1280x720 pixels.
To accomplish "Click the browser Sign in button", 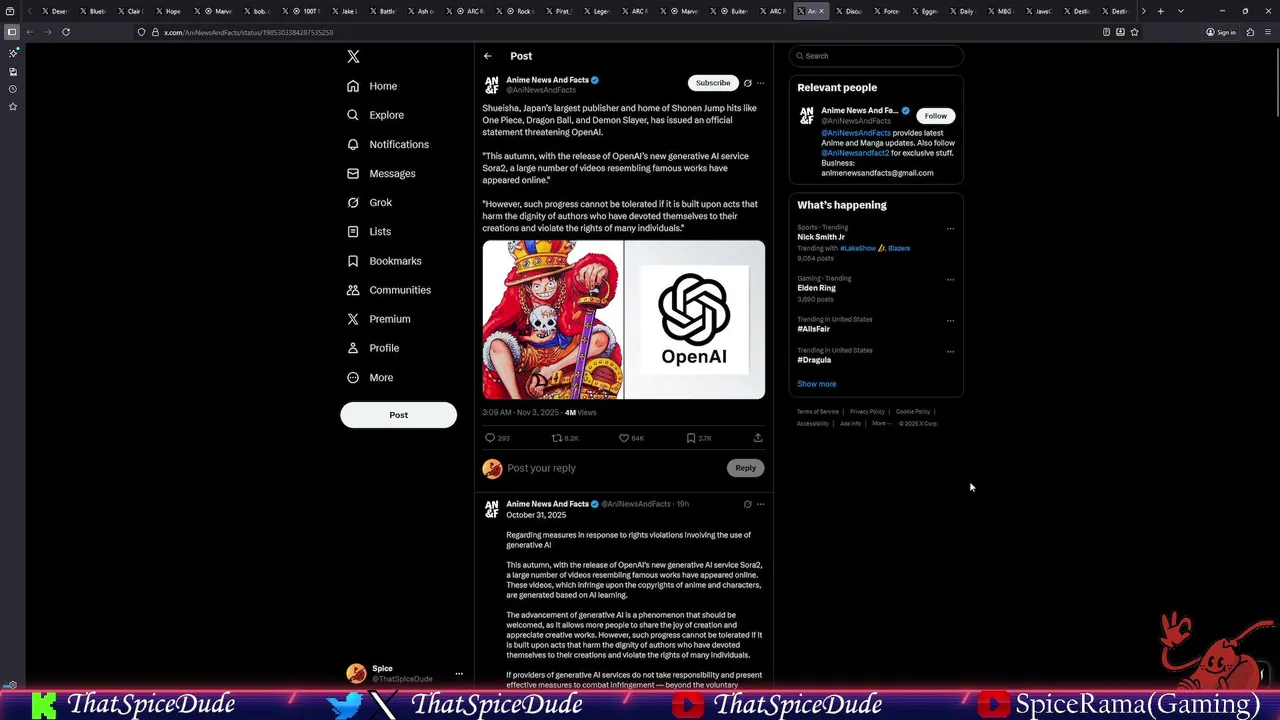I will click(x=1221, y=32).
